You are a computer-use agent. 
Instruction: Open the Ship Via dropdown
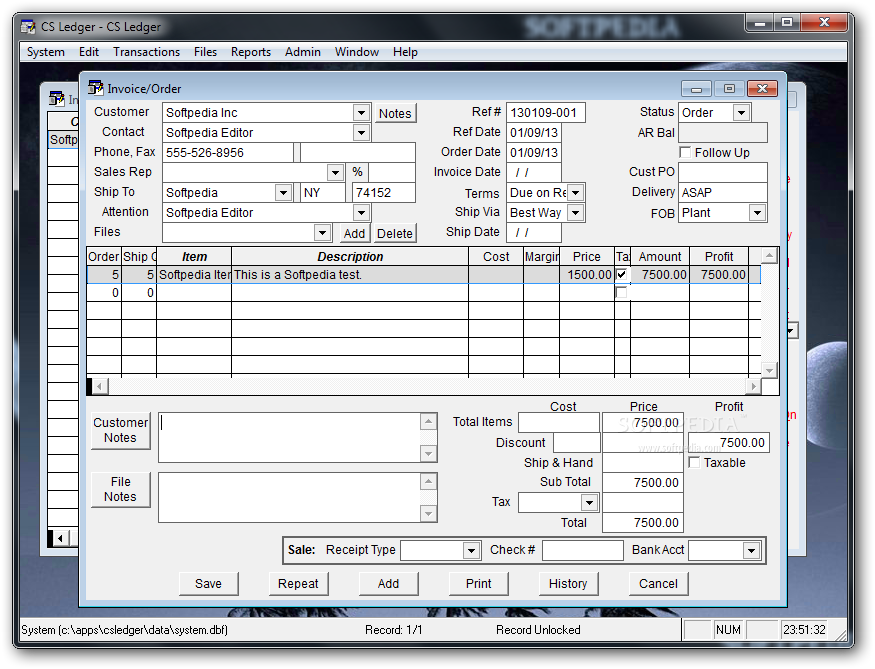[x=576, y=213]
